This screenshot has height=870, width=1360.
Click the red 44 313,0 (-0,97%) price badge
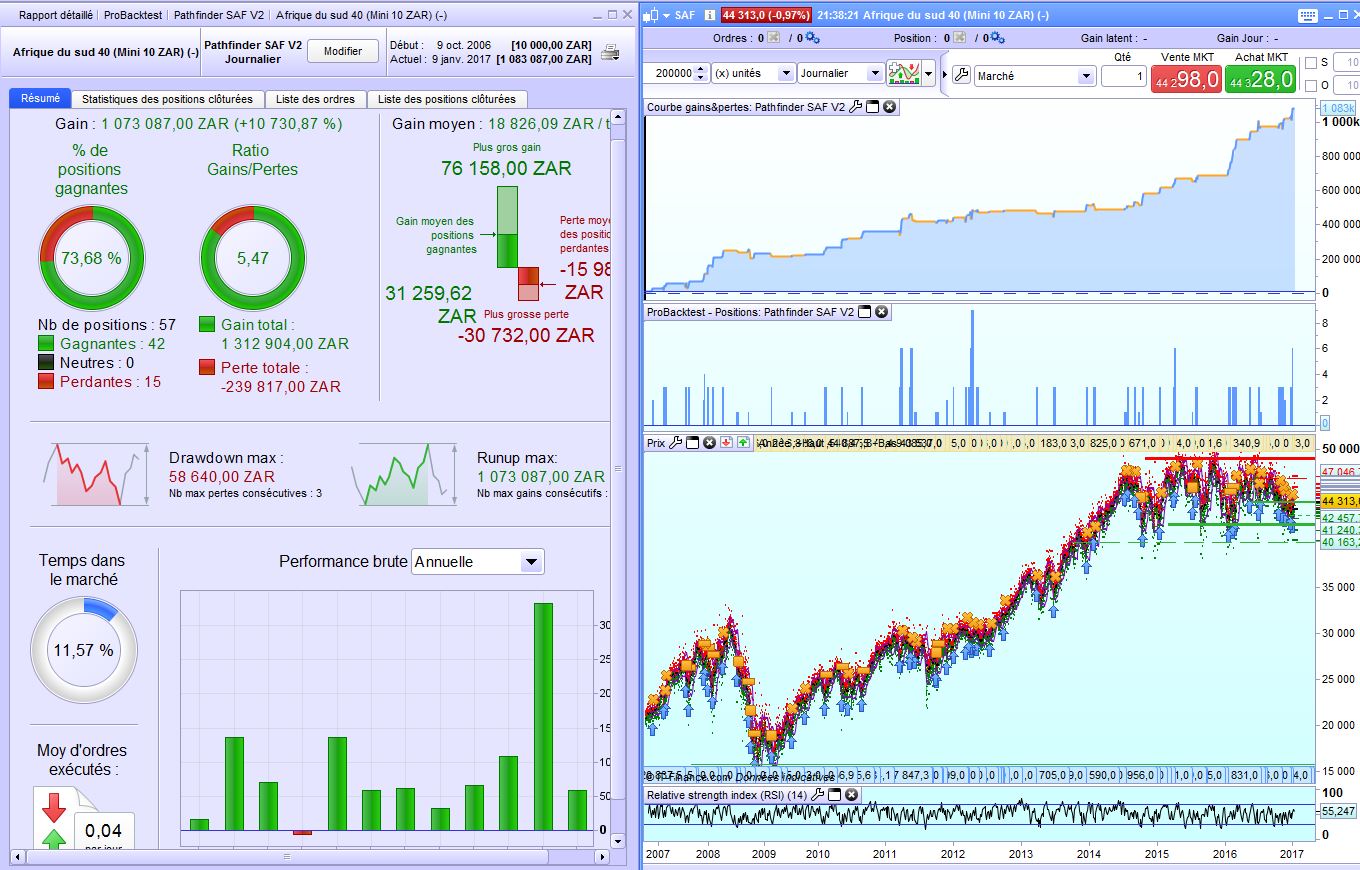[767, 15]
